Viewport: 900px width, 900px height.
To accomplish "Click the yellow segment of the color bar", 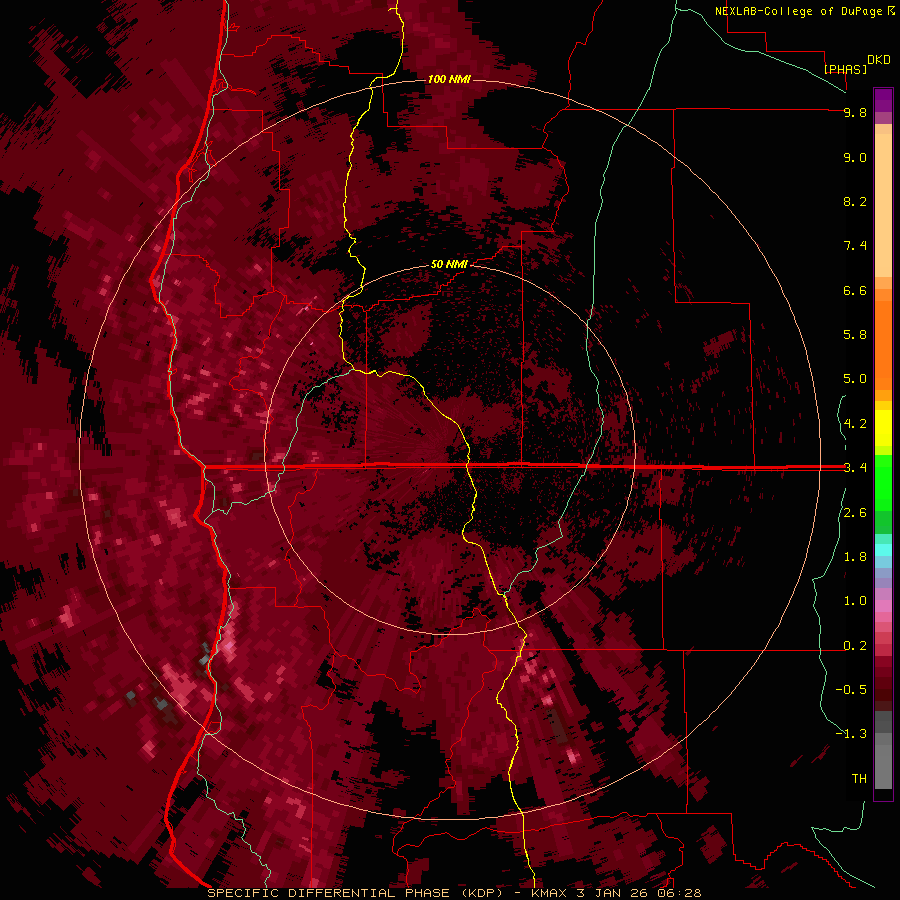I will tap(883, 428).
